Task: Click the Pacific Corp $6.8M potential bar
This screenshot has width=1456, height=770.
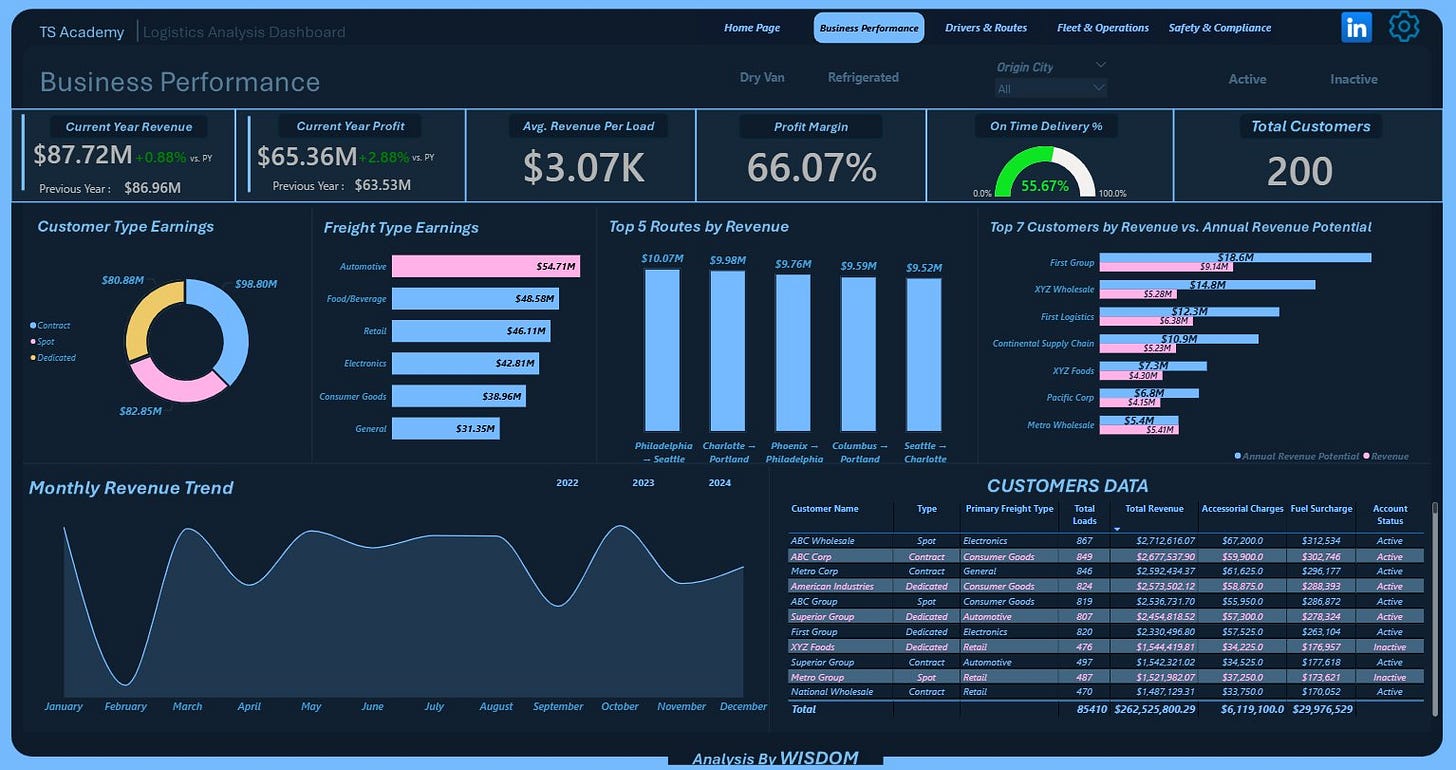Action: coord(1148,393)
